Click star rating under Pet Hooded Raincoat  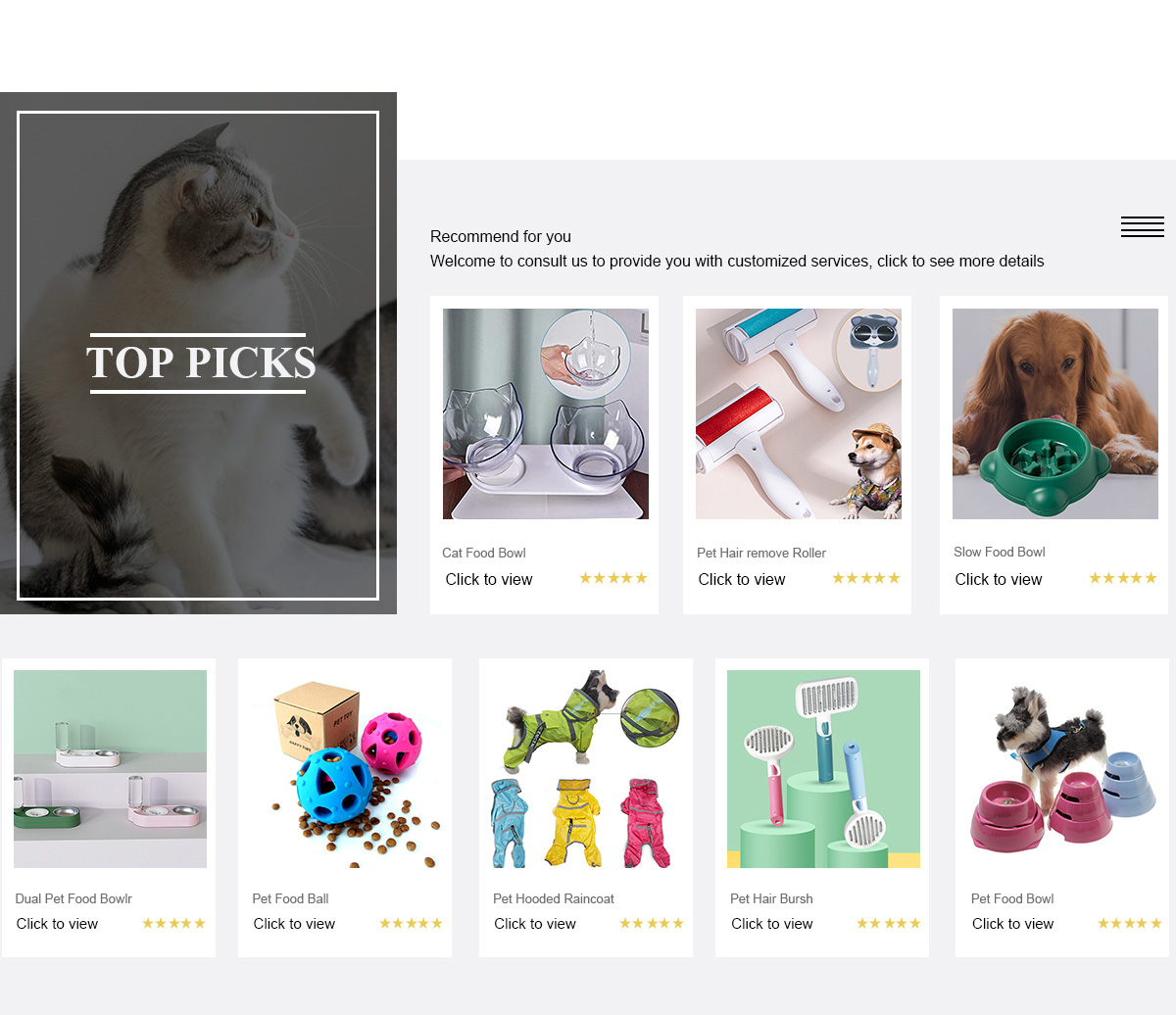652,923
